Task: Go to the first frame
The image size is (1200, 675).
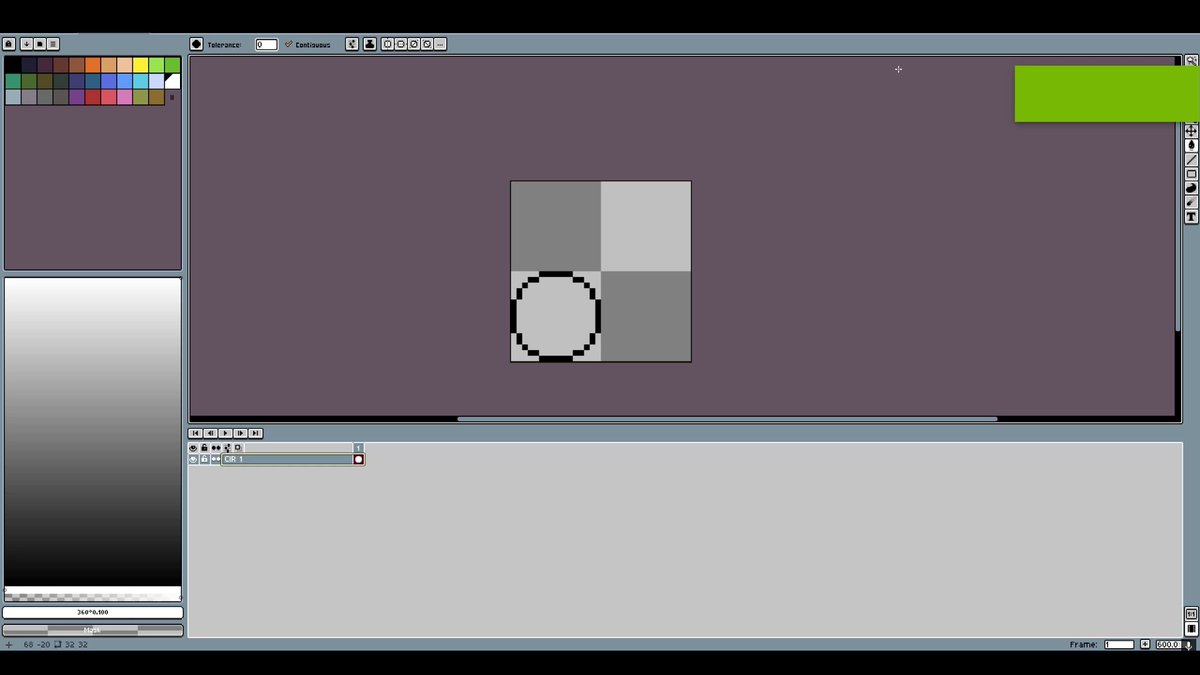Action: 195,433
